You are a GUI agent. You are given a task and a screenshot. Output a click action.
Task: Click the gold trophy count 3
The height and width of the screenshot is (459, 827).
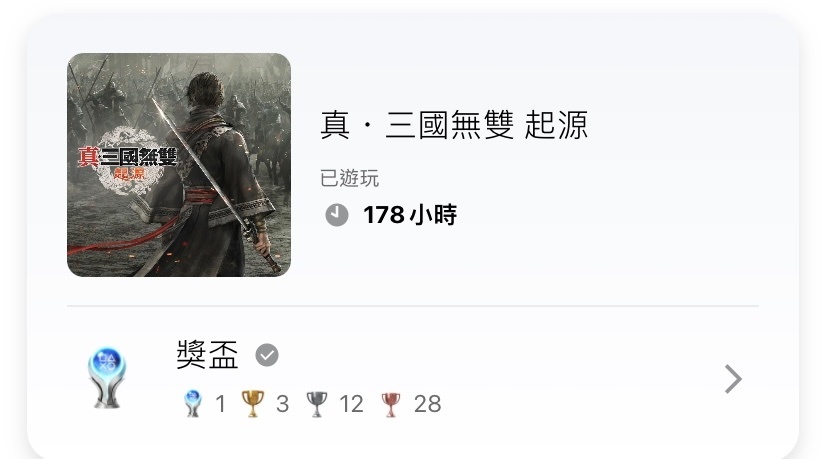pyautogui.click(x=282, y=404)
